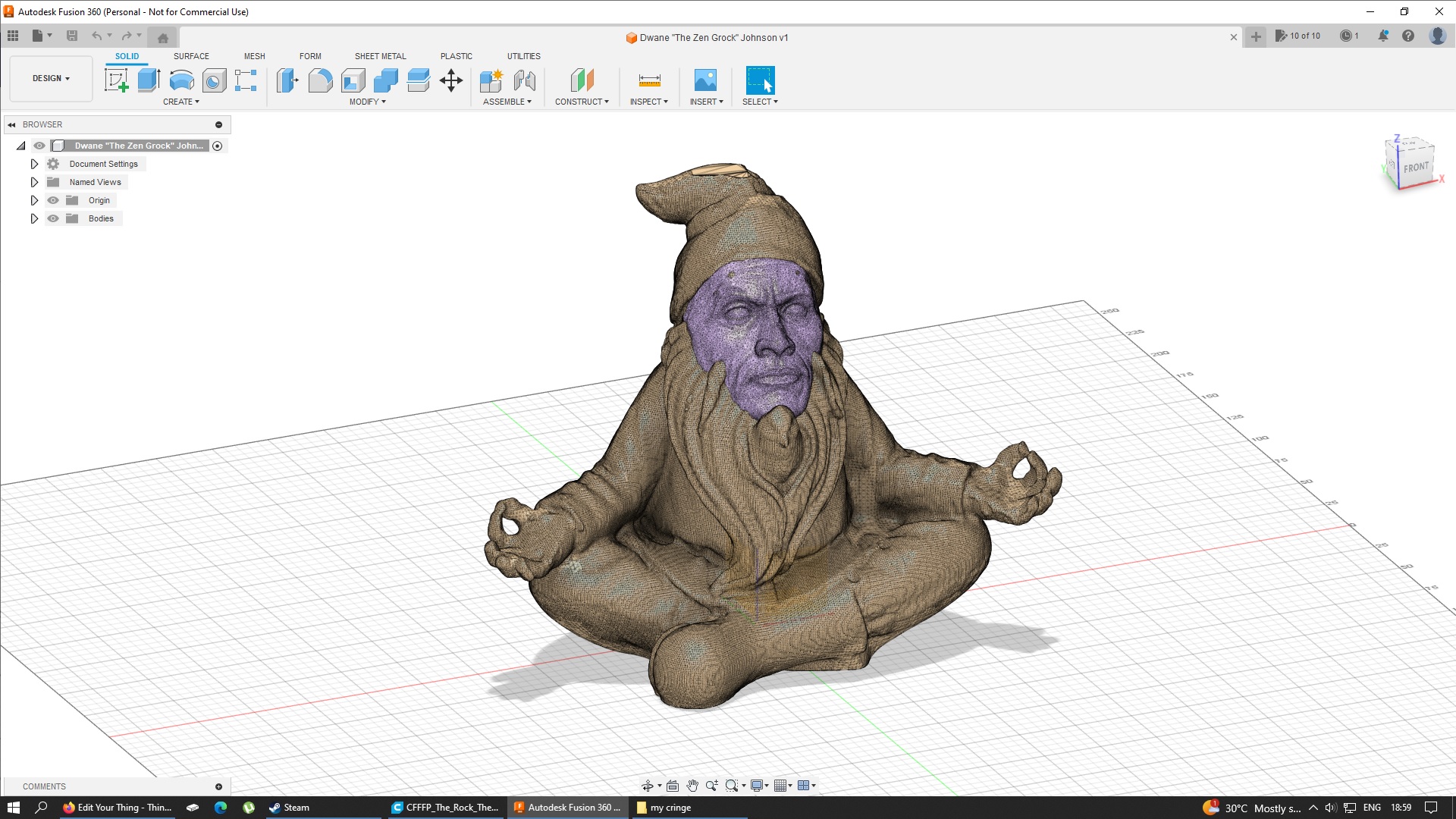Open a new design tab
Image resolution: width=1456 pixels, height=819 pixels.
pos(1256,36)
